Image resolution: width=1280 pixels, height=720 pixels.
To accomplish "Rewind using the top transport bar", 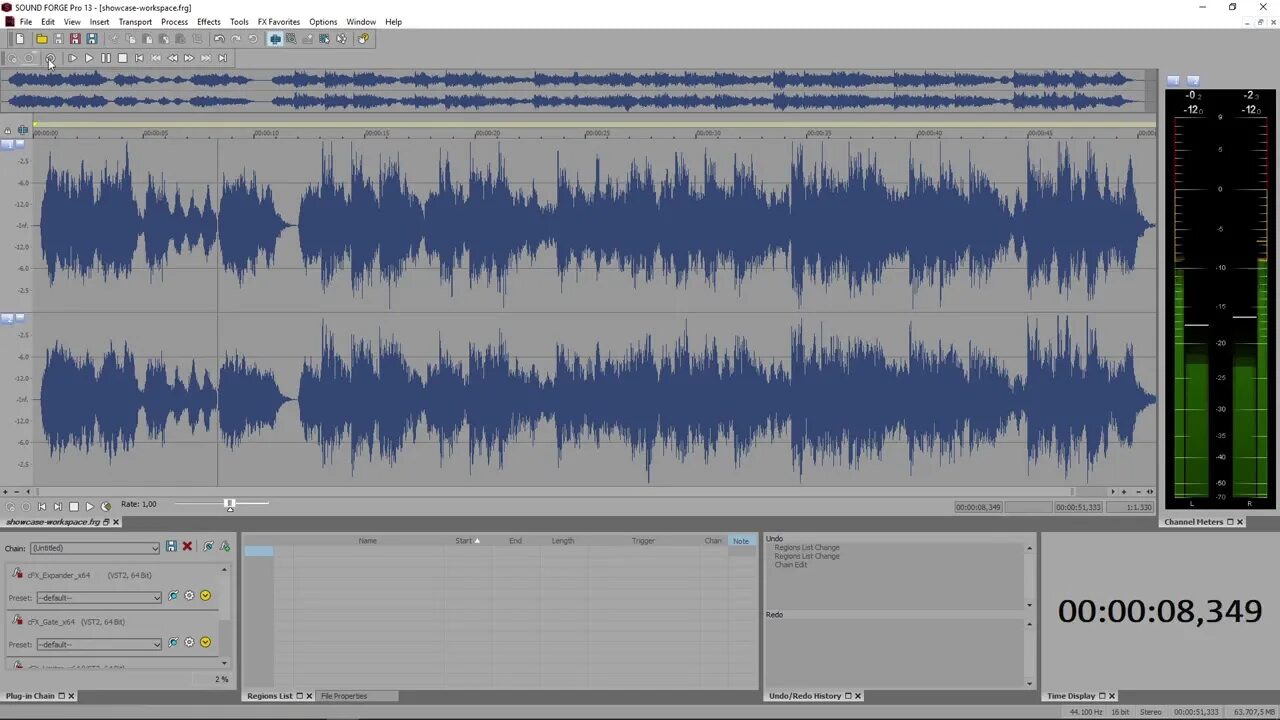I will pyautogui.click(x=172, y=58).
